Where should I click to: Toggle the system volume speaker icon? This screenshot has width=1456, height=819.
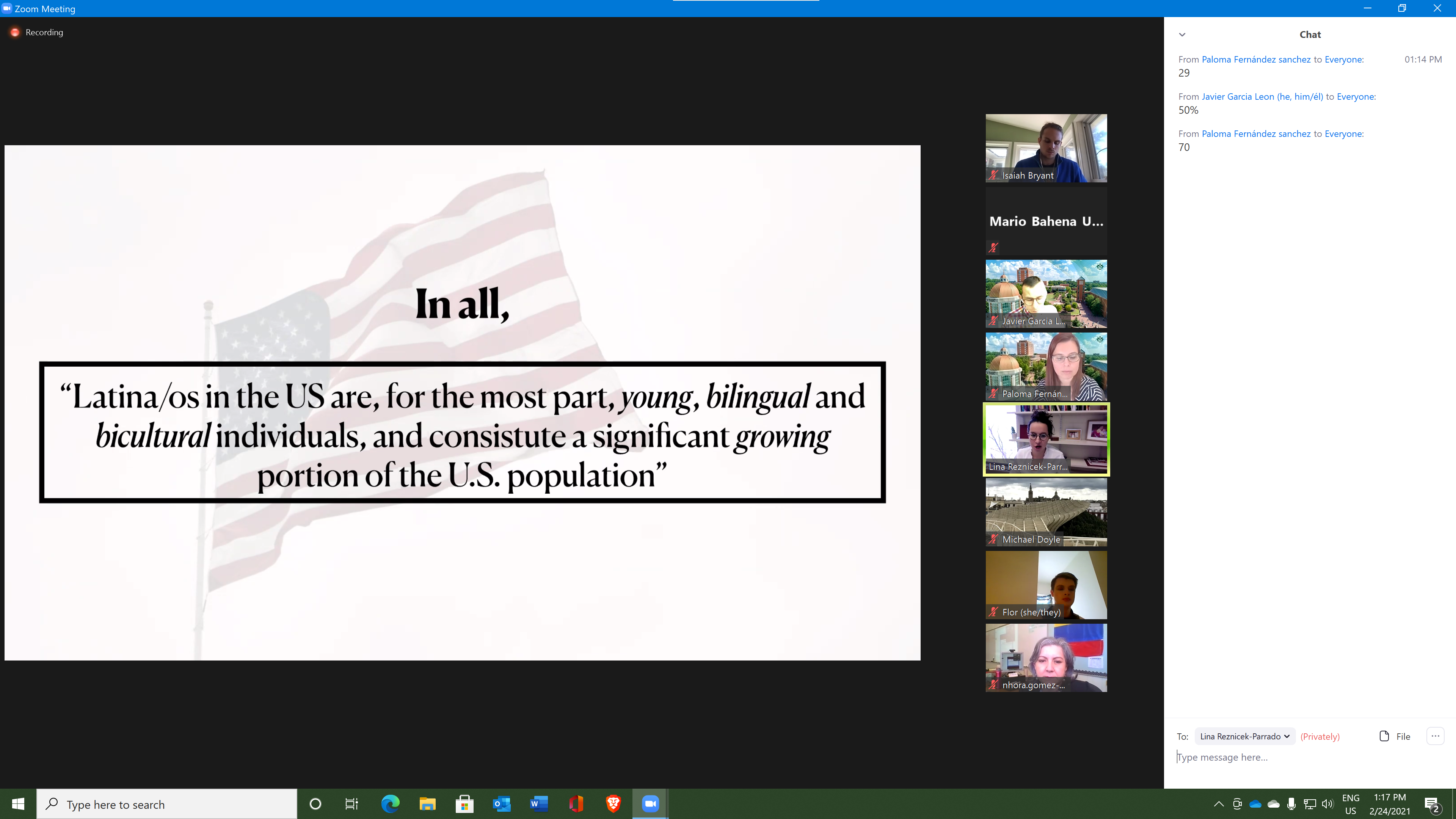click(x=1328, y=804)
